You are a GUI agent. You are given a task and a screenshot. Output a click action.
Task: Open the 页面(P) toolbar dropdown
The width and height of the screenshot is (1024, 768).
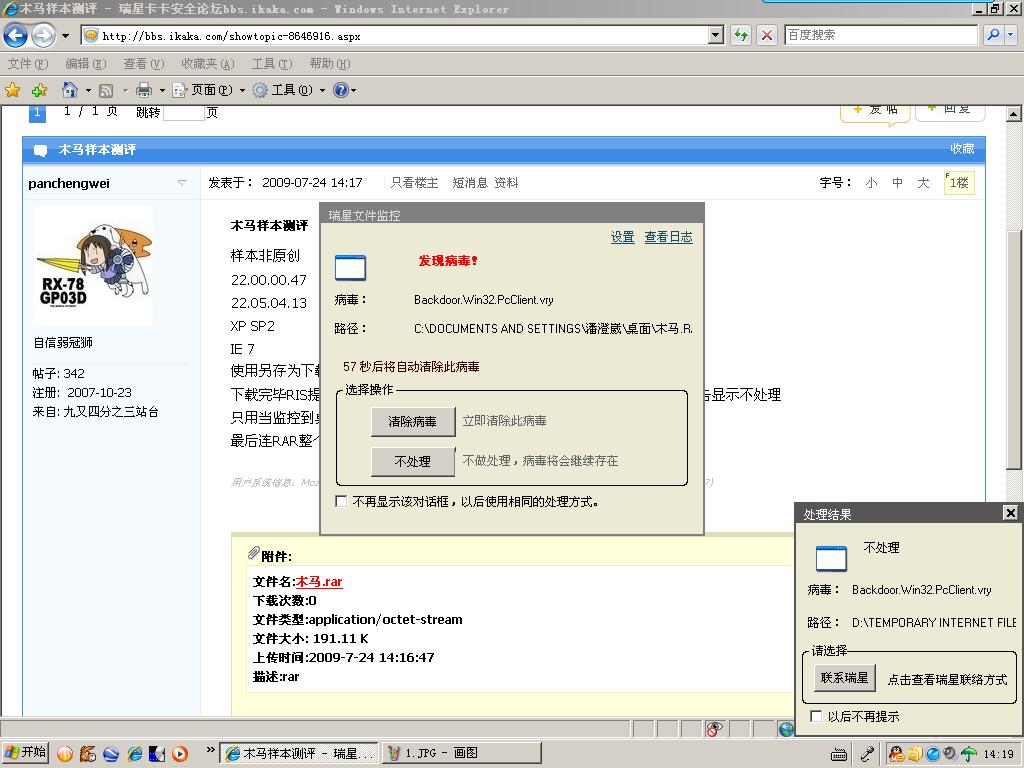coord(208,90)
